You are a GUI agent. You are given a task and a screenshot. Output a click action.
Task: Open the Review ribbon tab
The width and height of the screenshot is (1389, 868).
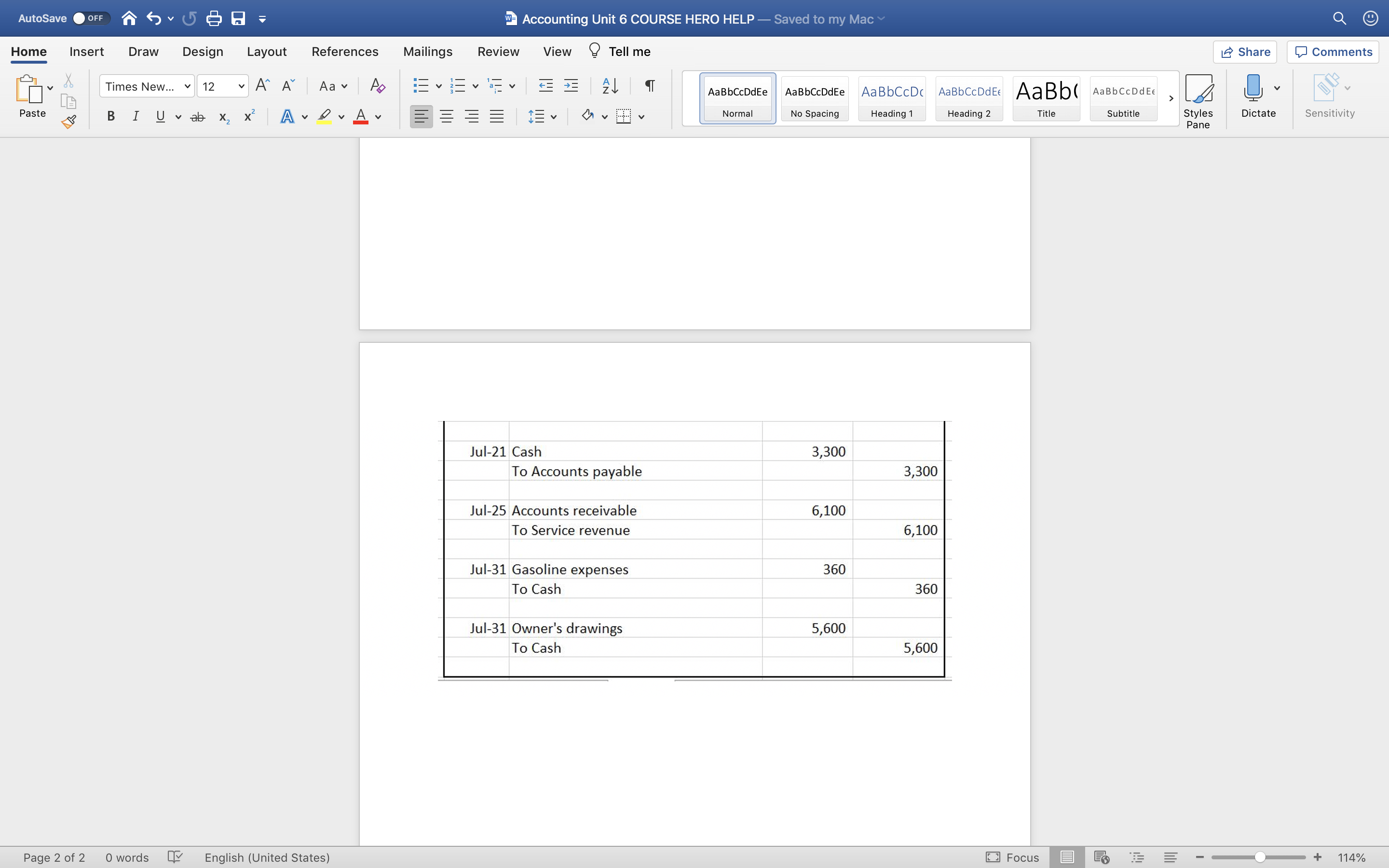pyautogui.click(x=497, y=51)
